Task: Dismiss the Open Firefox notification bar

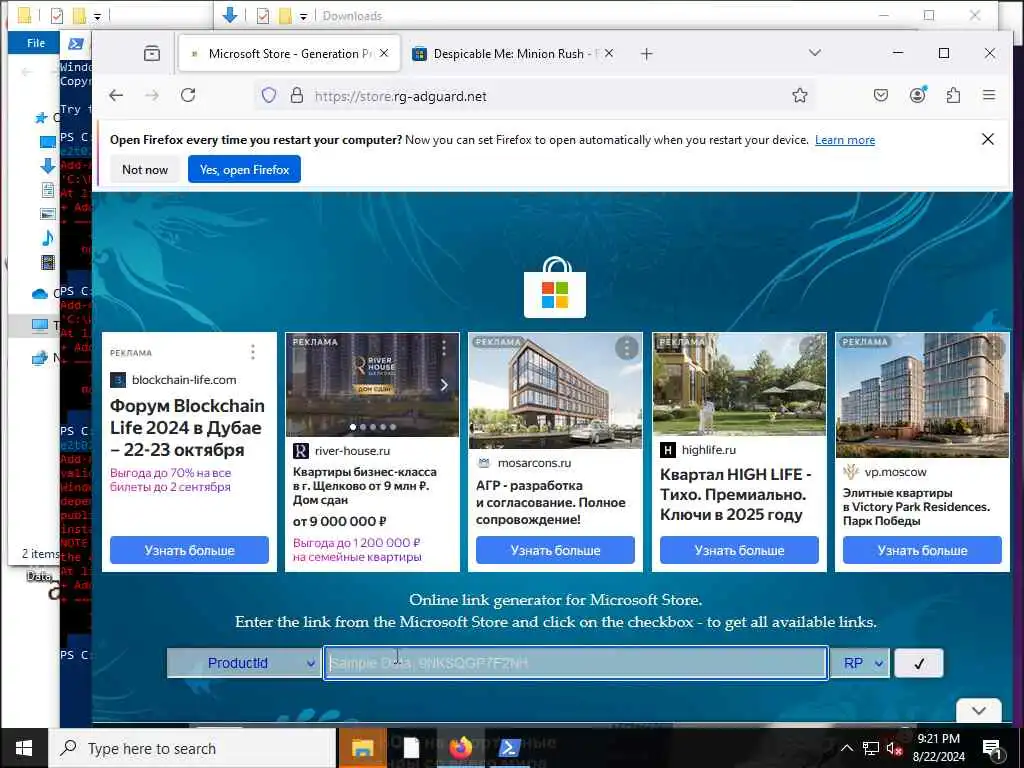Action: [x=987, y=139]
